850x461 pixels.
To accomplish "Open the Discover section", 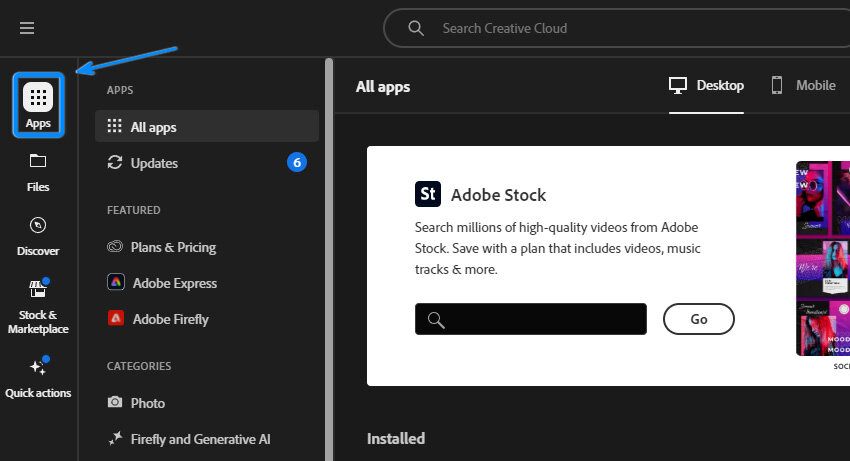I will pos(38,236).
